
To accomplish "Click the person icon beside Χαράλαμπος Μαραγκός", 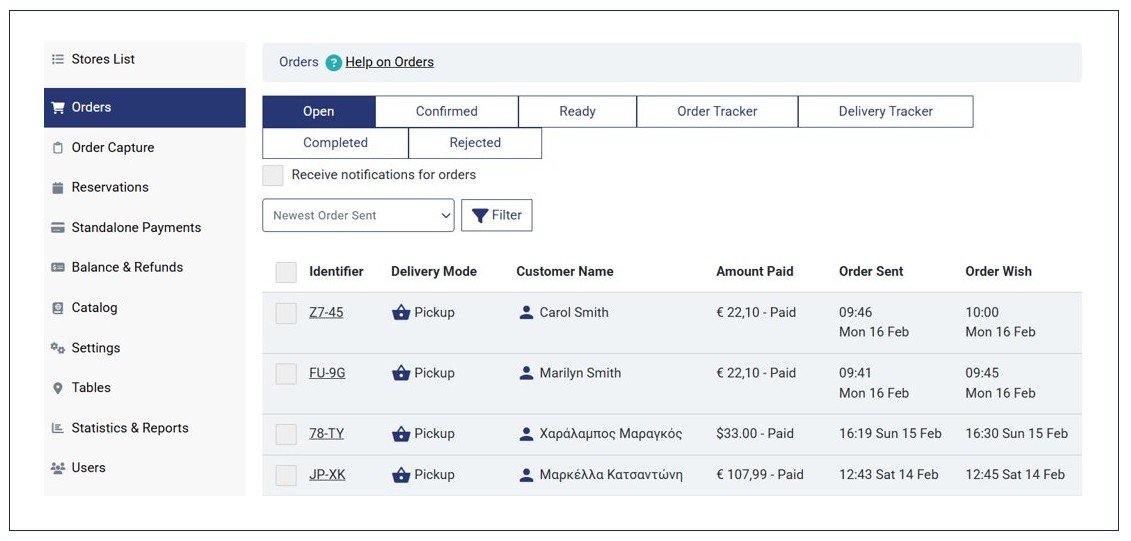I will point(527,434).
